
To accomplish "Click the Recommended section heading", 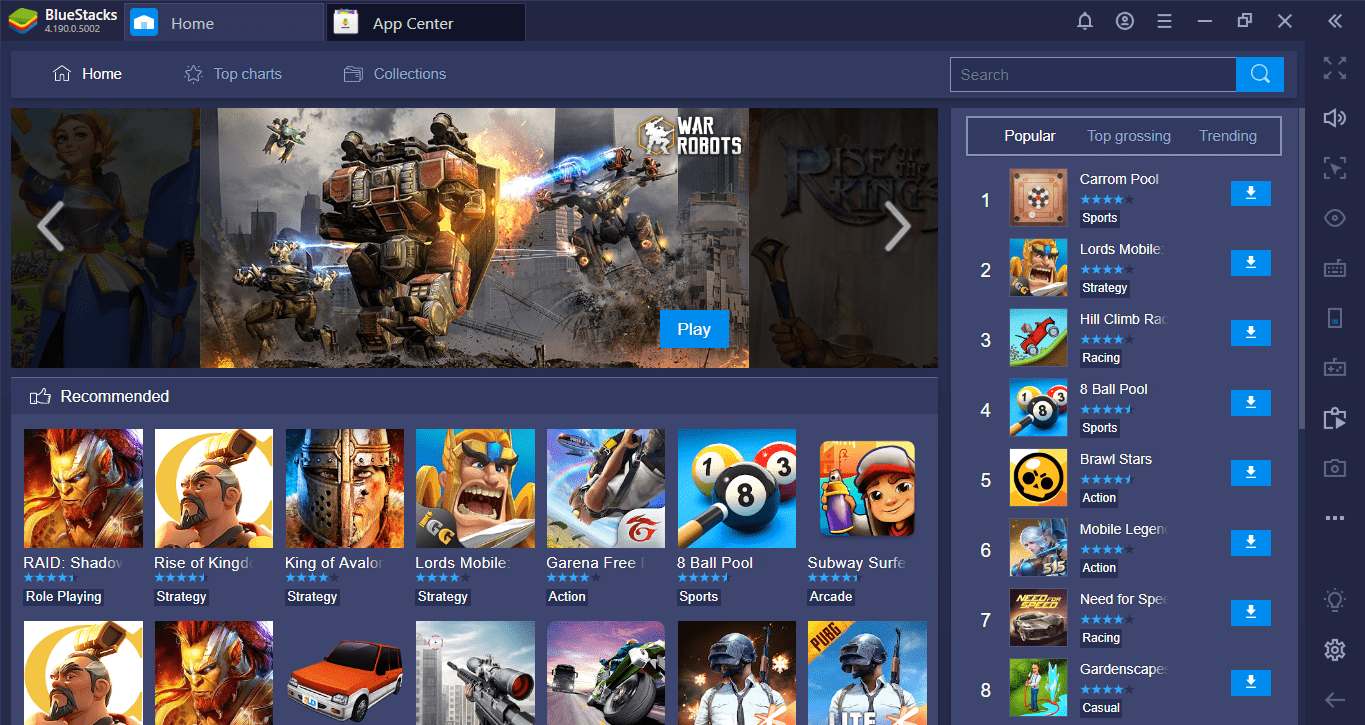I will click(x=115, y=397).
